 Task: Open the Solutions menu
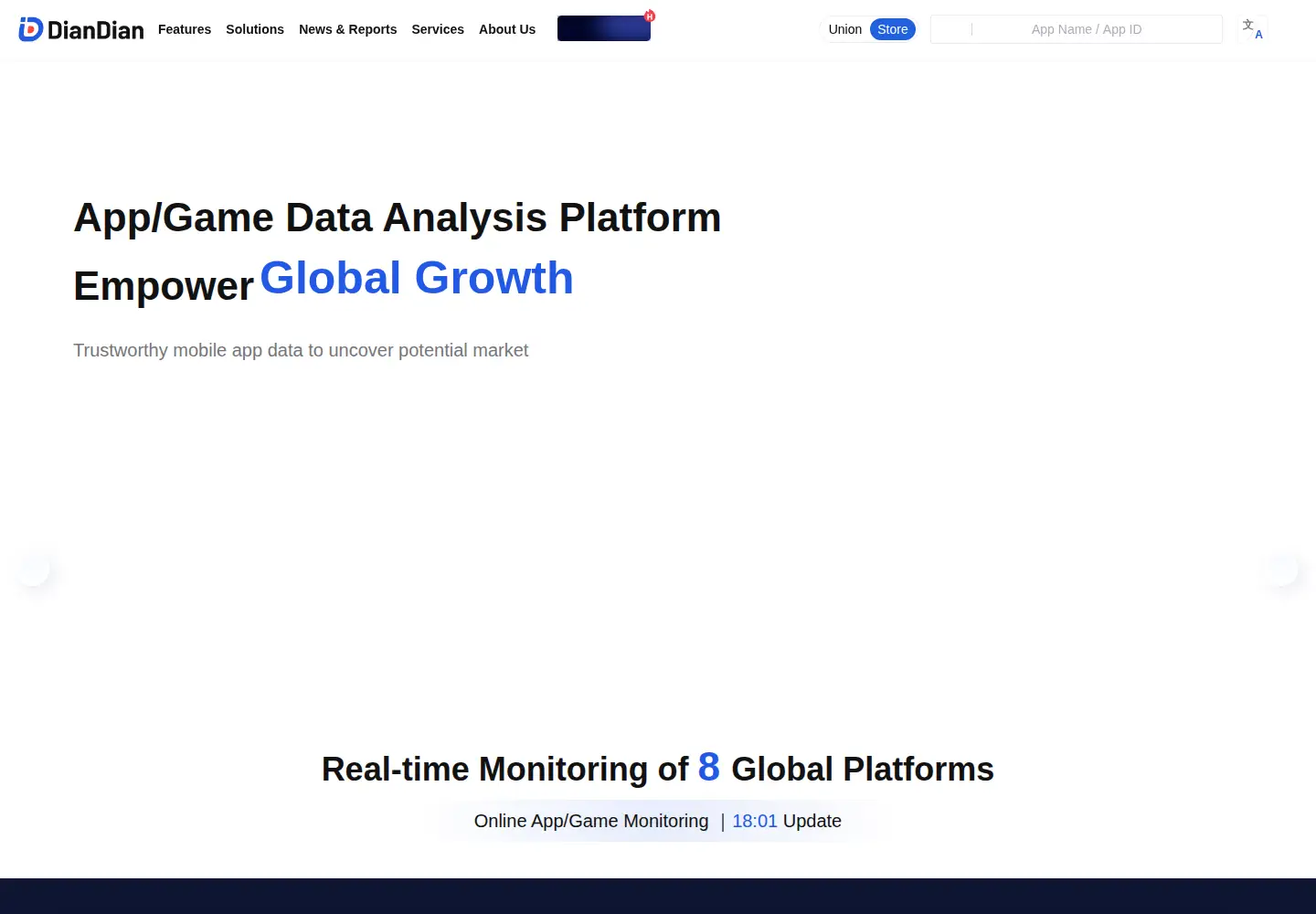tap(255, 29)
